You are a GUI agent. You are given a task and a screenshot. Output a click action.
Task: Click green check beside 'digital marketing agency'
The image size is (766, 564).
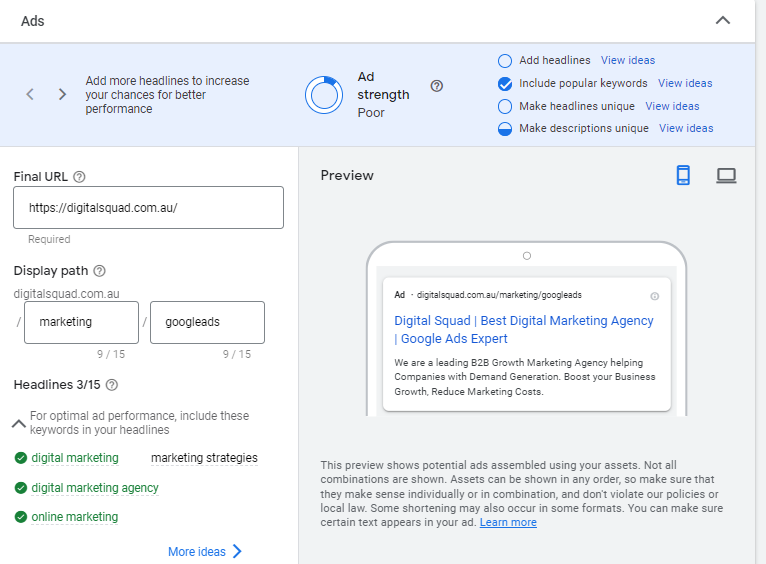click(21, 488)
